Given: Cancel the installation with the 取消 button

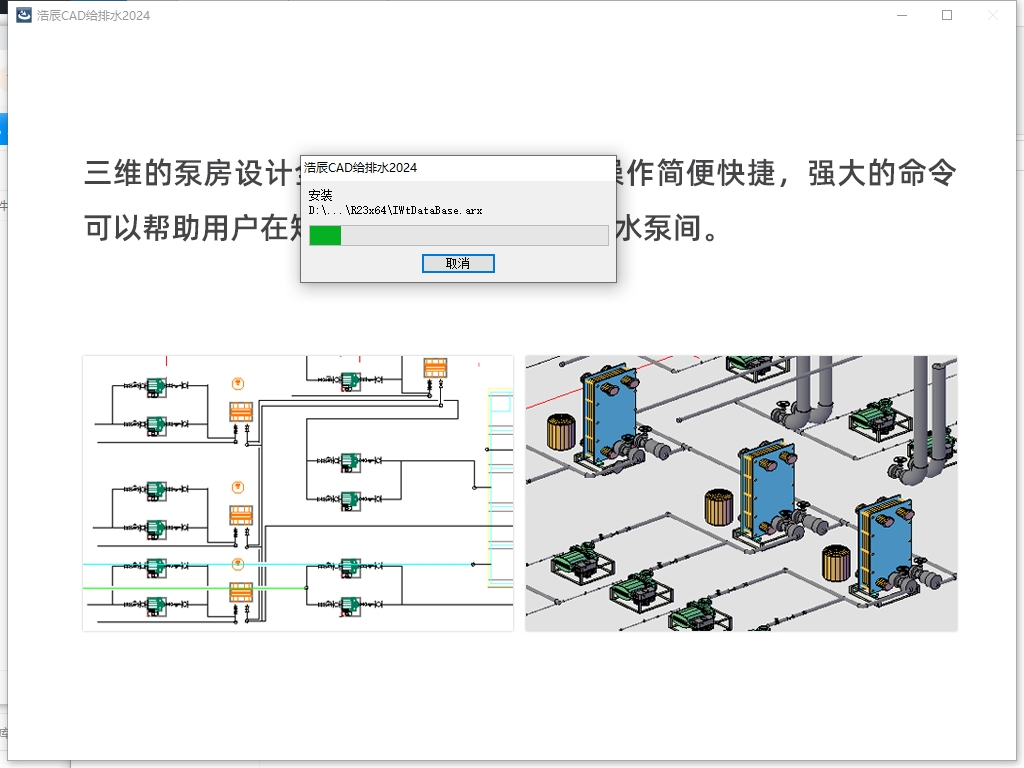Looking at the screenshot, I should click(x=458, y=263).
